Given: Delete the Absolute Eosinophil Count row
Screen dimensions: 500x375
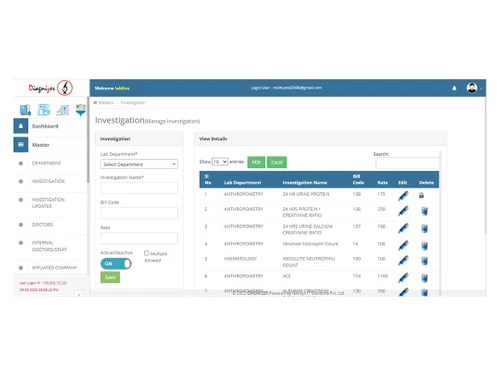Looking at the screenshot, I should pyautogui.click(x=424, y=246).
